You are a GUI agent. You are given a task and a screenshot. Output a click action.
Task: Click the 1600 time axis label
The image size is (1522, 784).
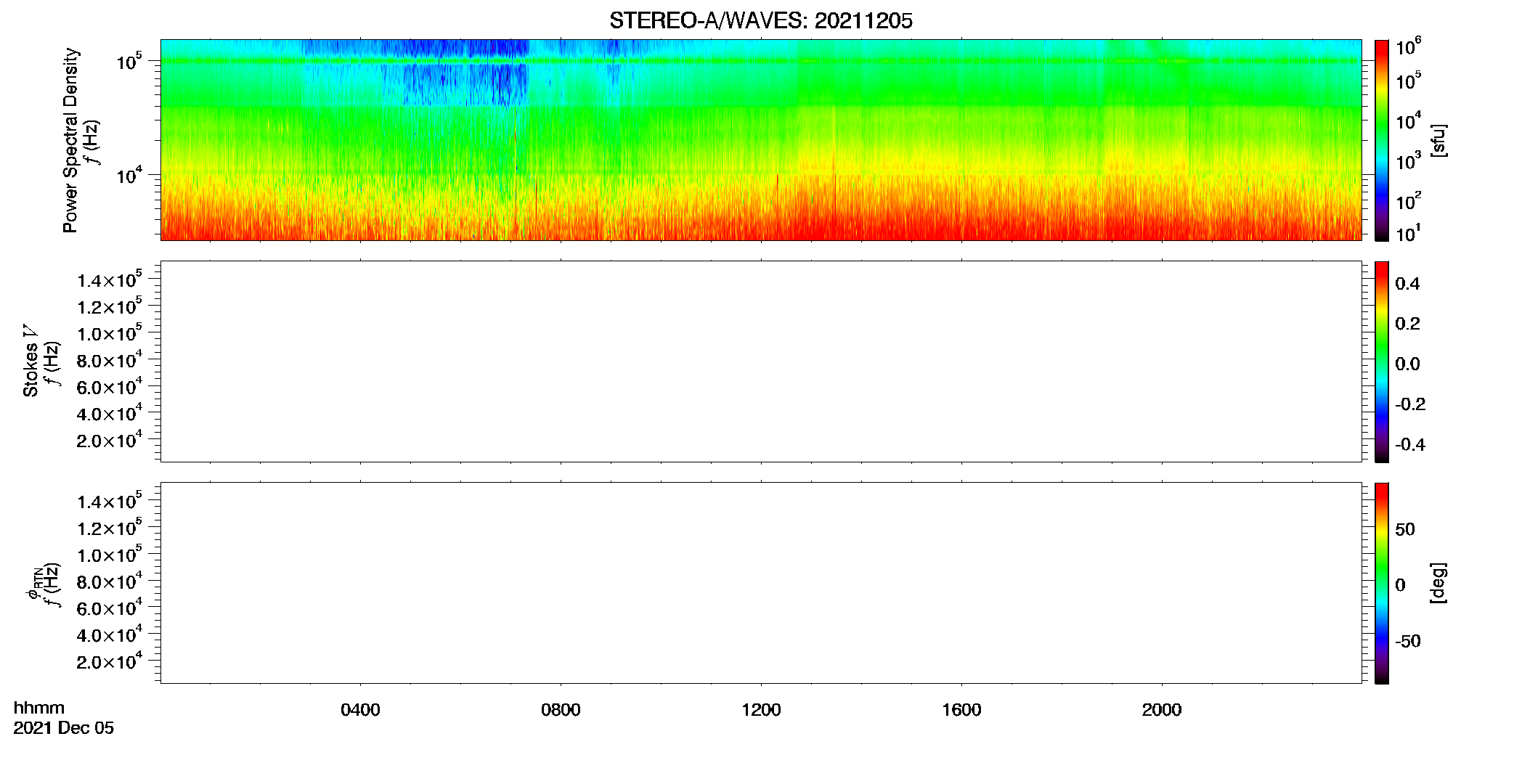coord(961,710)
